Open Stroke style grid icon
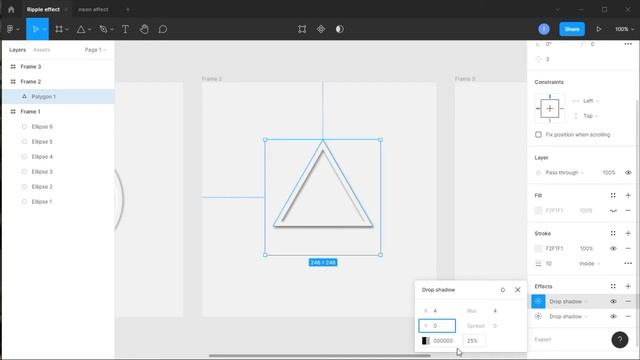This screenshot has height=360, width=640. coord(613,233)
